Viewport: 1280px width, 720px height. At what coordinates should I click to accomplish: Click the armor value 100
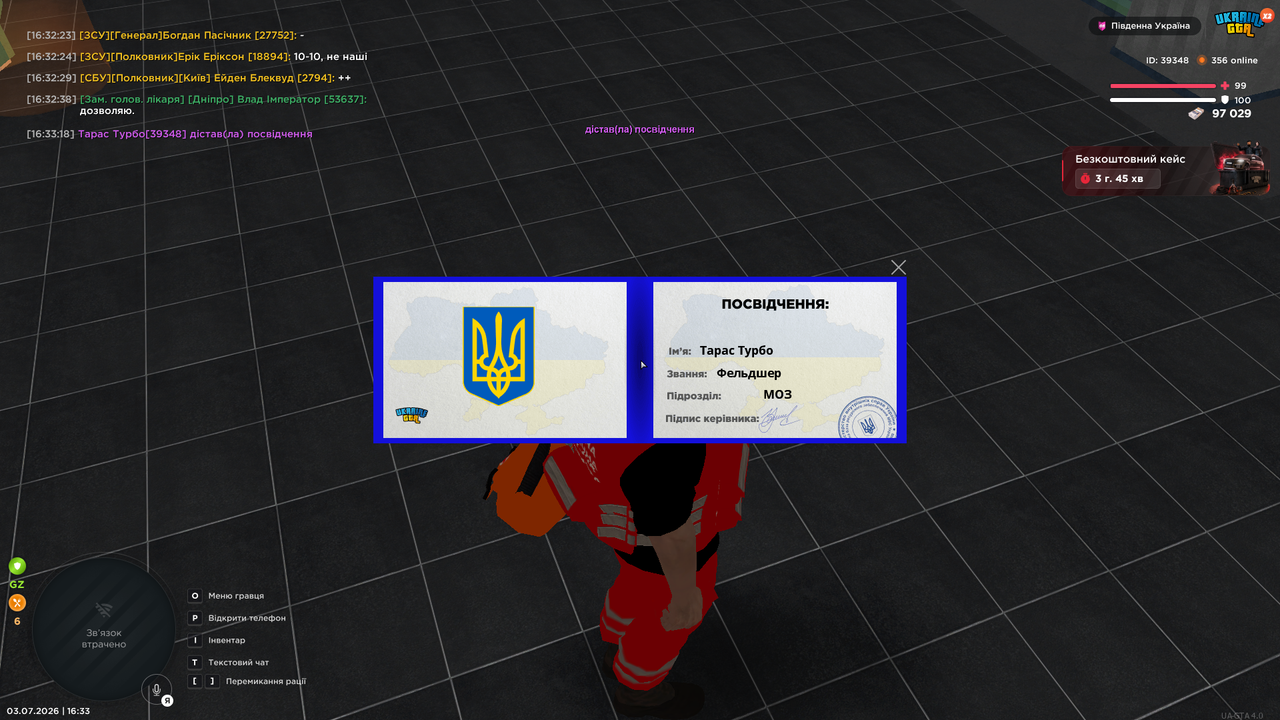(1243, 100)
